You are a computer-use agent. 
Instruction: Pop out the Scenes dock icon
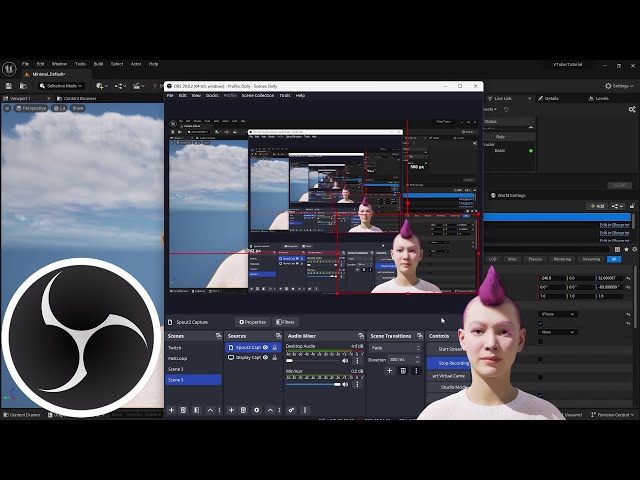coord(218,336)
